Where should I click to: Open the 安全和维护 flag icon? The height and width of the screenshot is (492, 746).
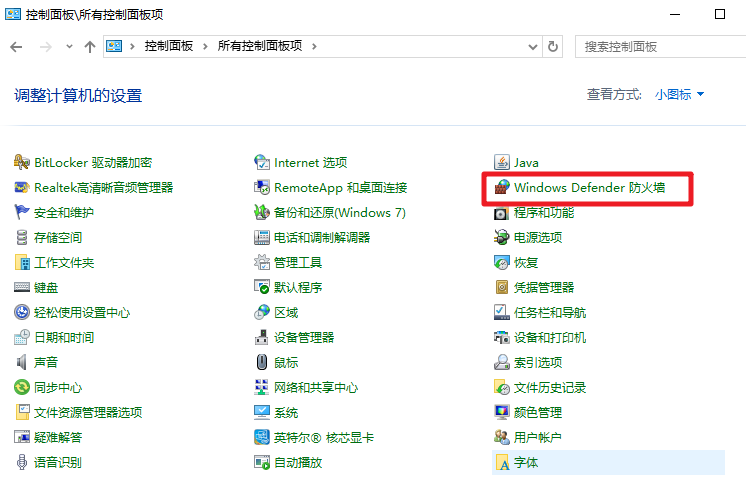point(22,213)
